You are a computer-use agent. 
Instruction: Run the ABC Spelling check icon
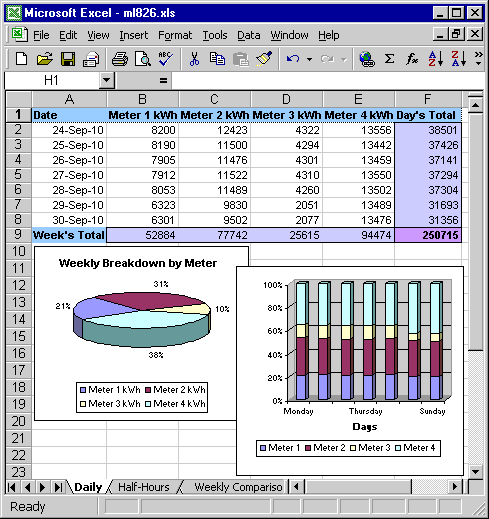tap(165, 59)
